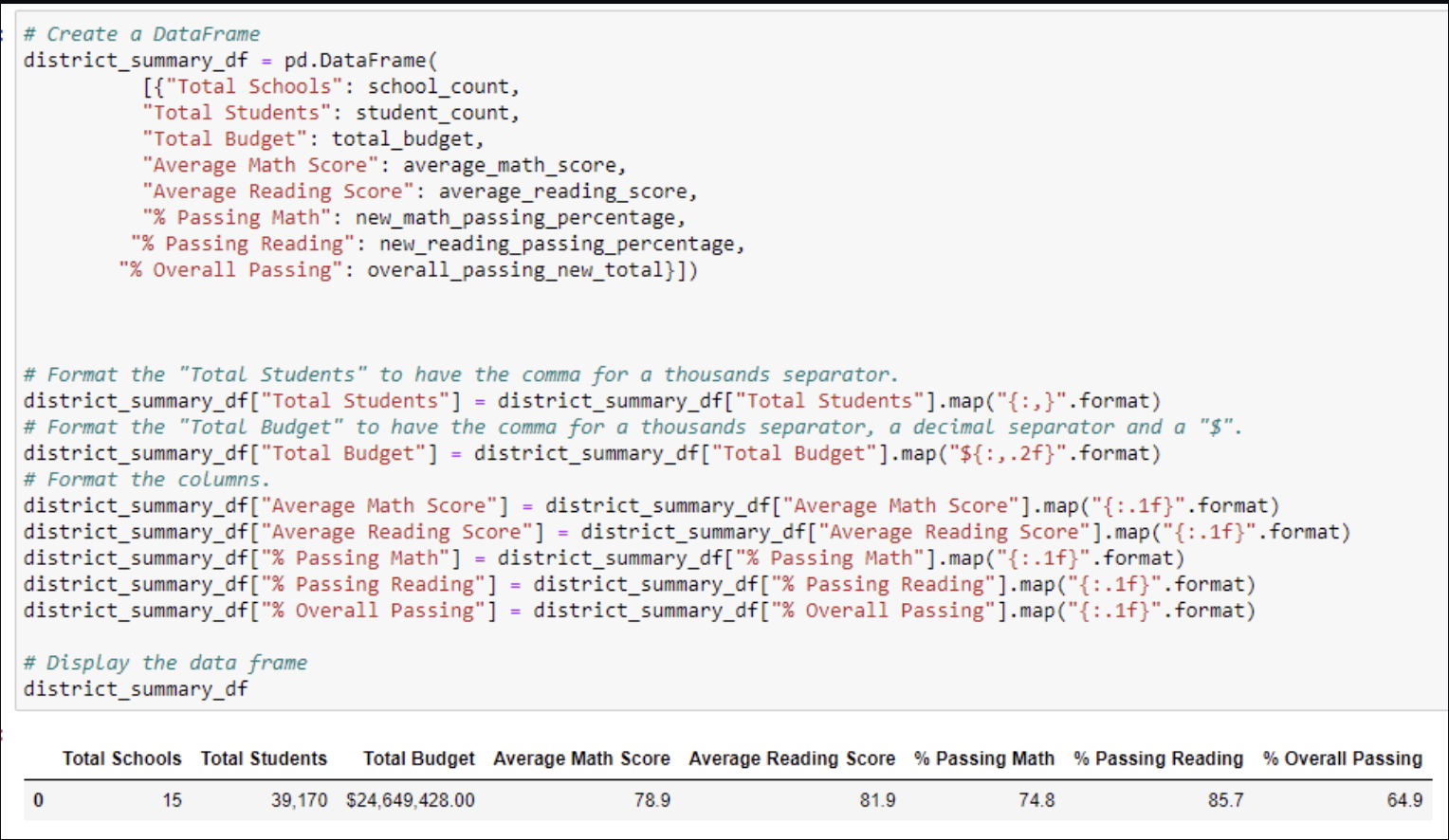Viewport: 1449px width, 840px height.
Task: Click the "# Display the data frame" comment
Action: tap(166, 662)
